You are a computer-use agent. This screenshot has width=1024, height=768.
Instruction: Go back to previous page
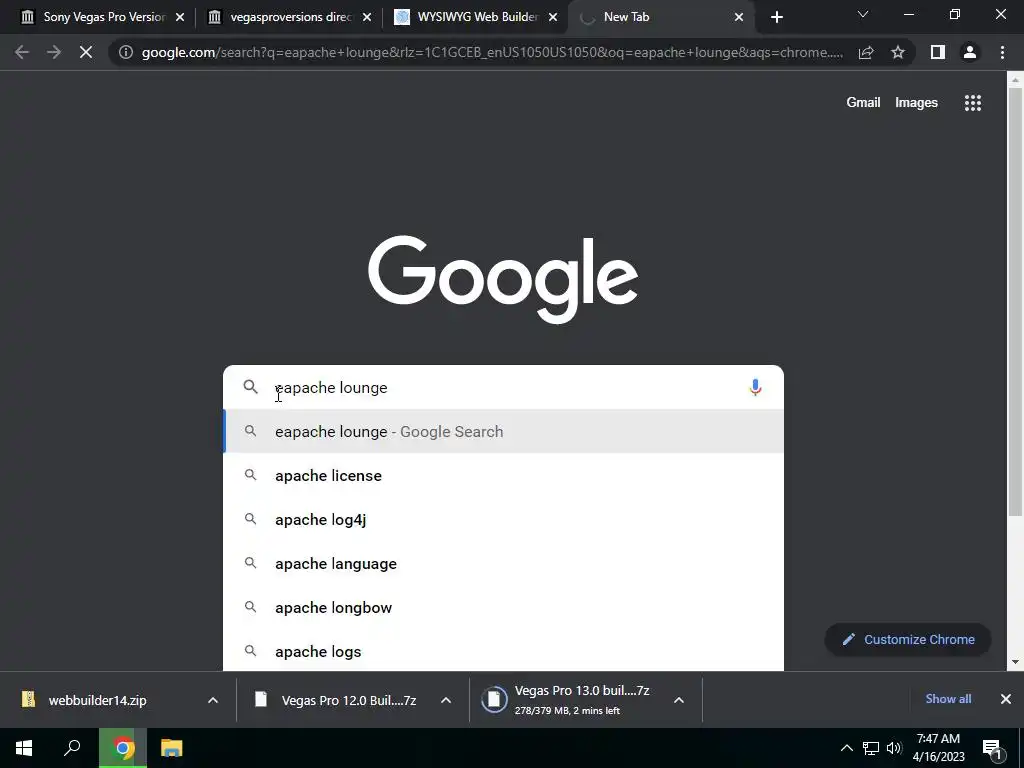[22, 52]
